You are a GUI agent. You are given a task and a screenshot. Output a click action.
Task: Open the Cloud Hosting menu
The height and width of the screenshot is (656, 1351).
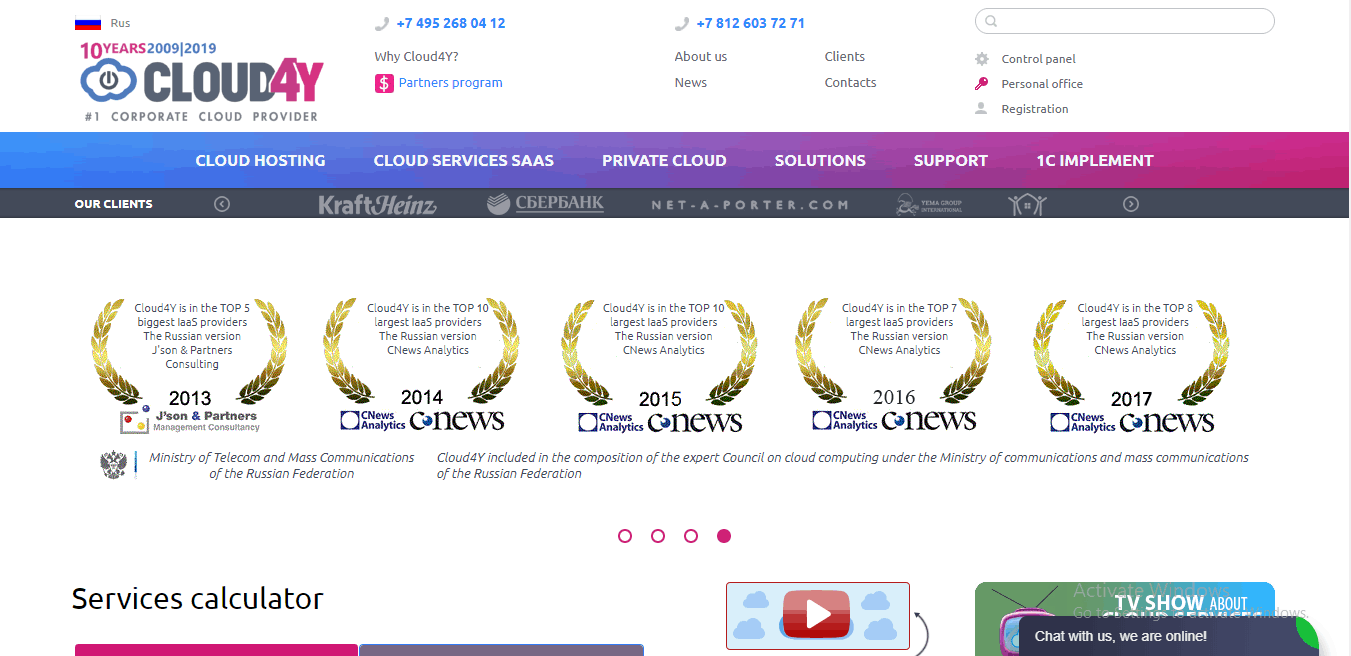(x=260, y=160)
